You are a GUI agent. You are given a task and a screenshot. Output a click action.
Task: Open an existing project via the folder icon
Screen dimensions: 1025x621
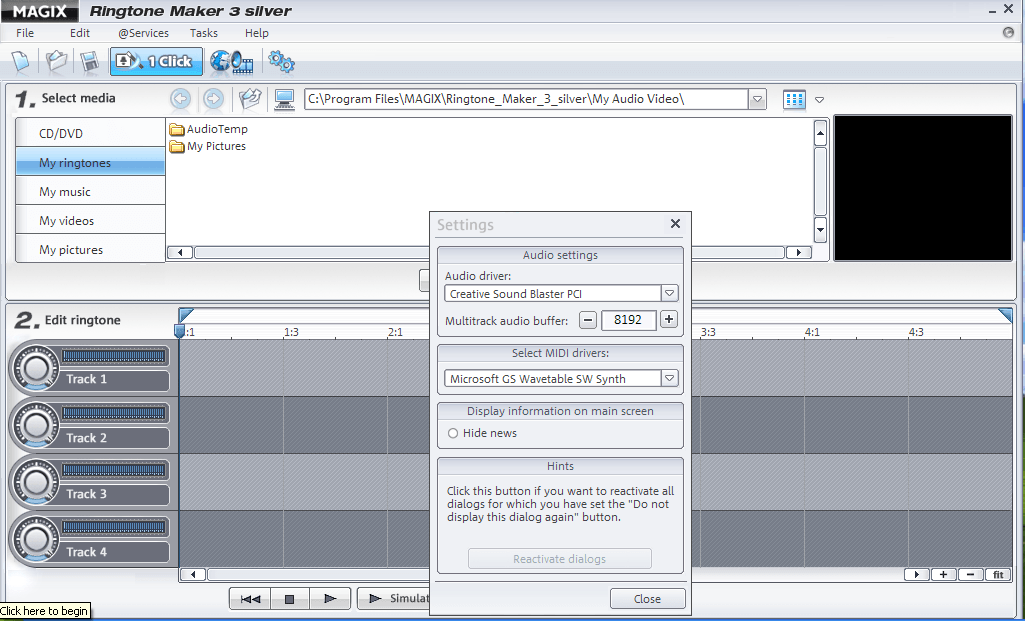(56, 61)
